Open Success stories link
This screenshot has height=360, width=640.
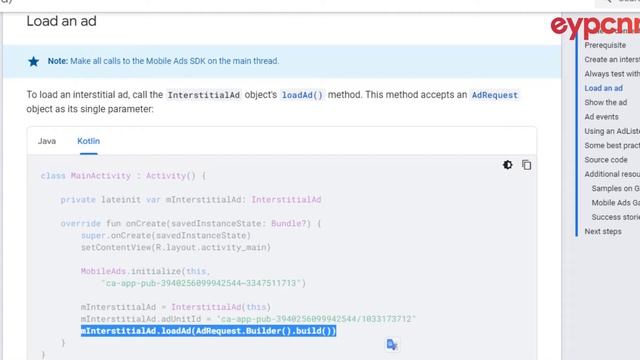616,217
